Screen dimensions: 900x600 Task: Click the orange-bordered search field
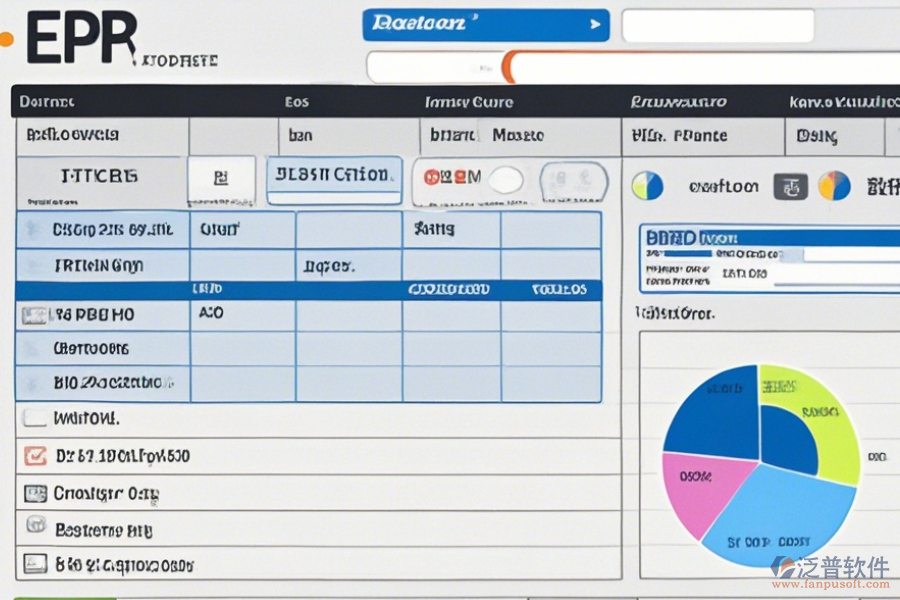coord(701,67)
